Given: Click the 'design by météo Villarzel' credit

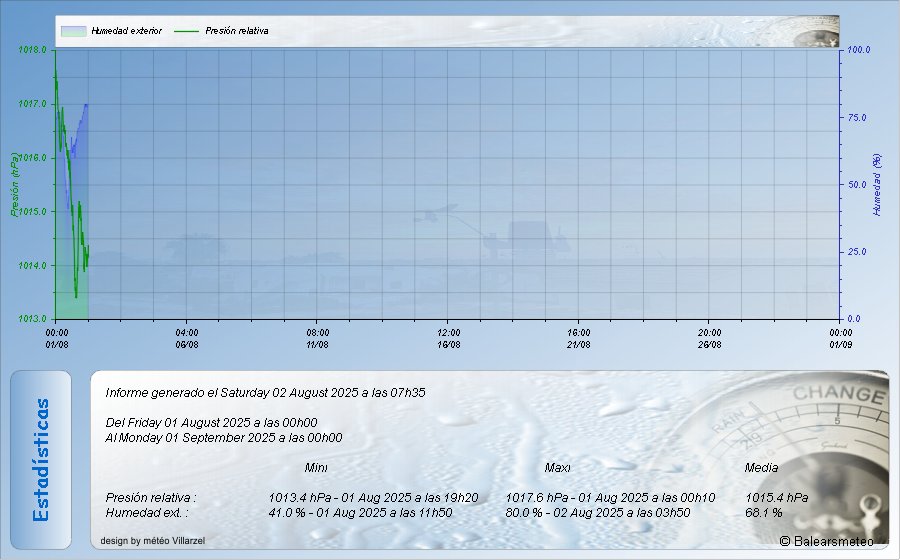Looking at the screenshot, I should 153,540.
